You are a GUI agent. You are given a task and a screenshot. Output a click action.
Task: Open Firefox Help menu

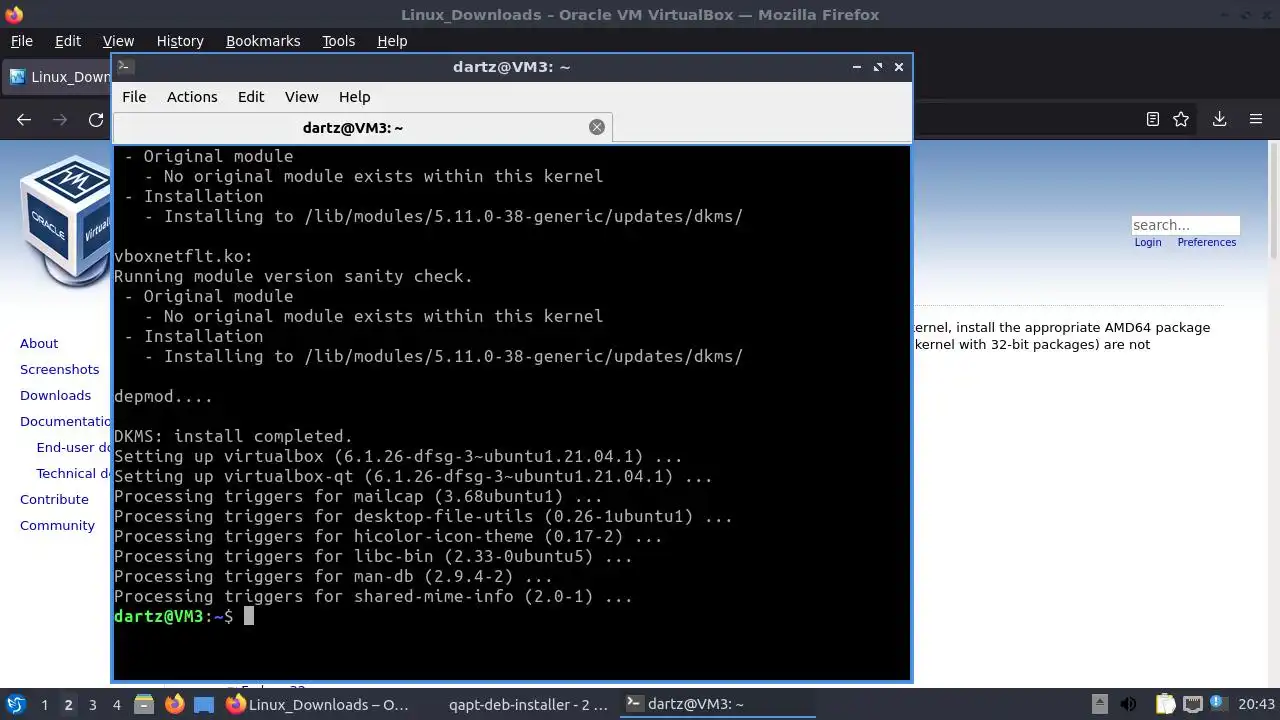392,41
